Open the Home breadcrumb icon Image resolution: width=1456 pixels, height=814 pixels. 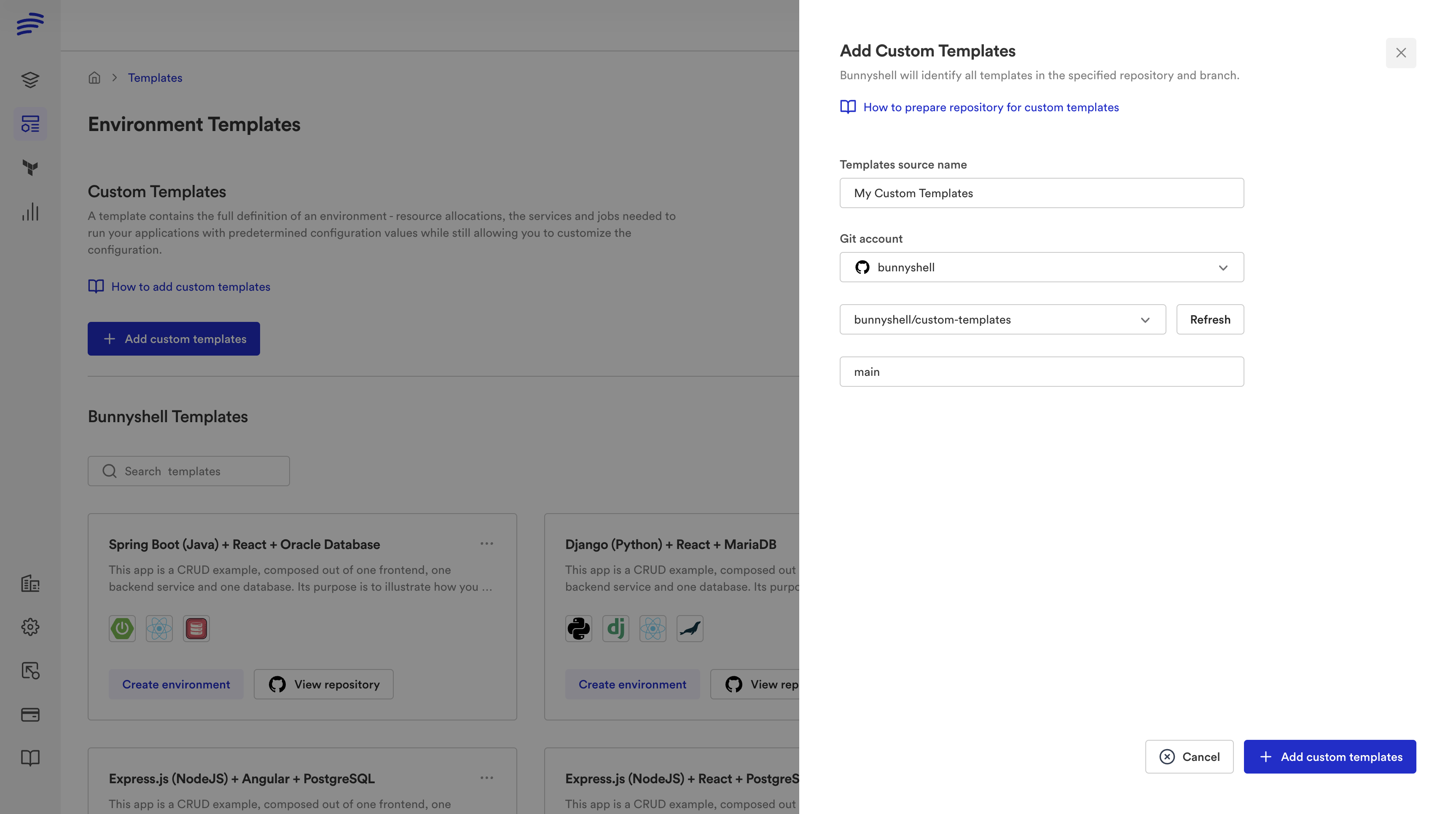coord(94,78)
